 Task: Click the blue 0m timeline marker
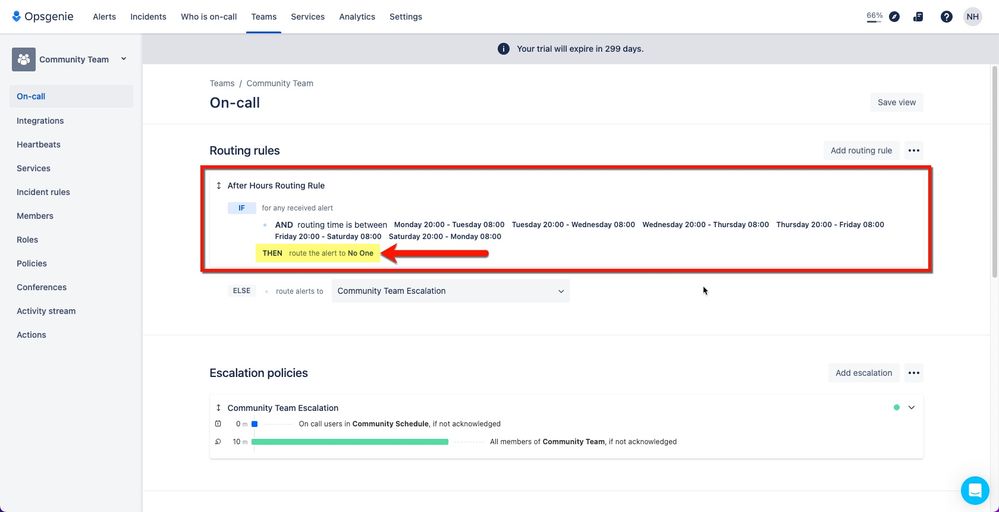[254, 423]
